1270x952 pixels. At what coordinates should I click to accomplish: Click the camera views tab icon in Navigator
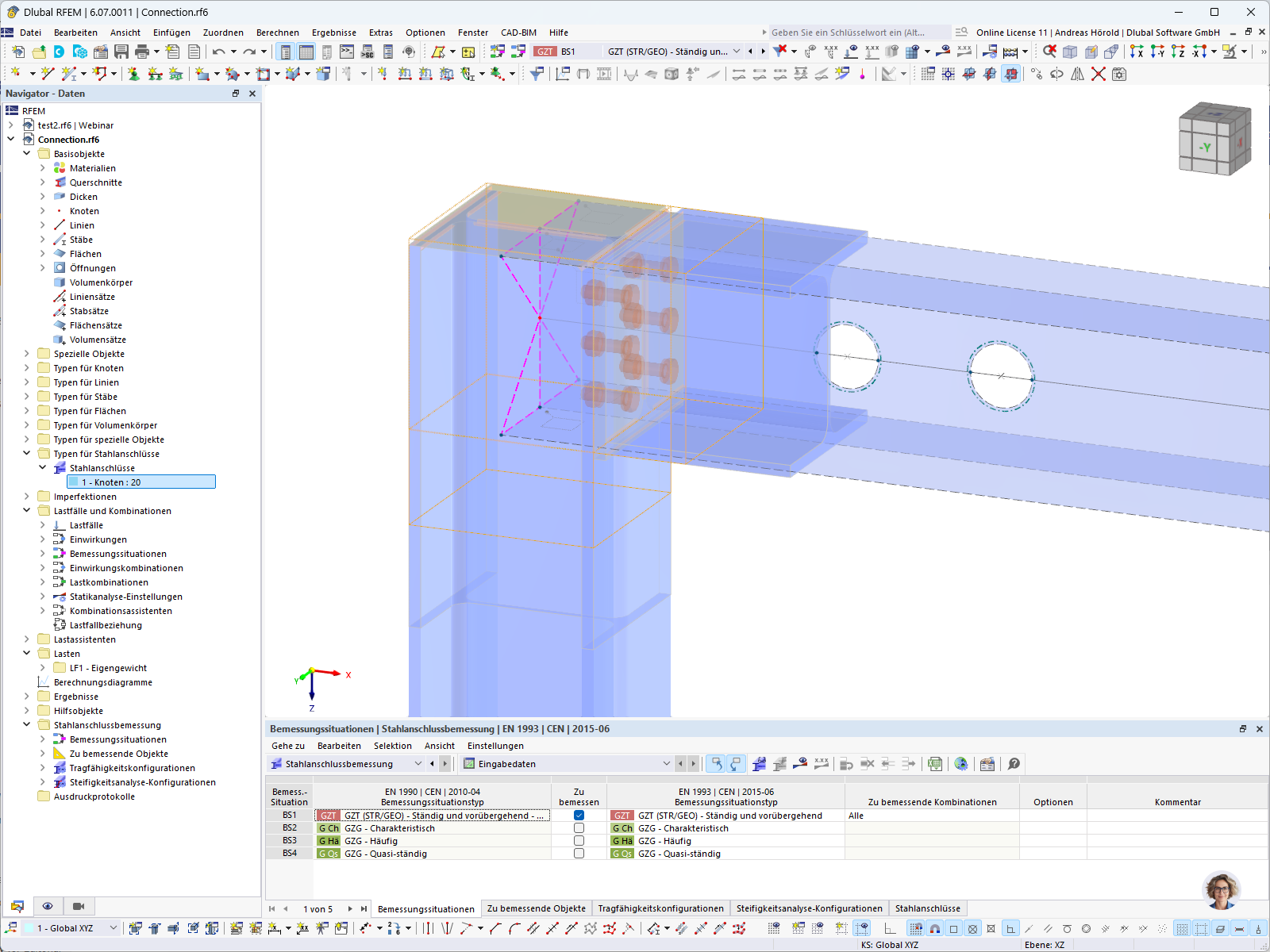coord(79,906)
